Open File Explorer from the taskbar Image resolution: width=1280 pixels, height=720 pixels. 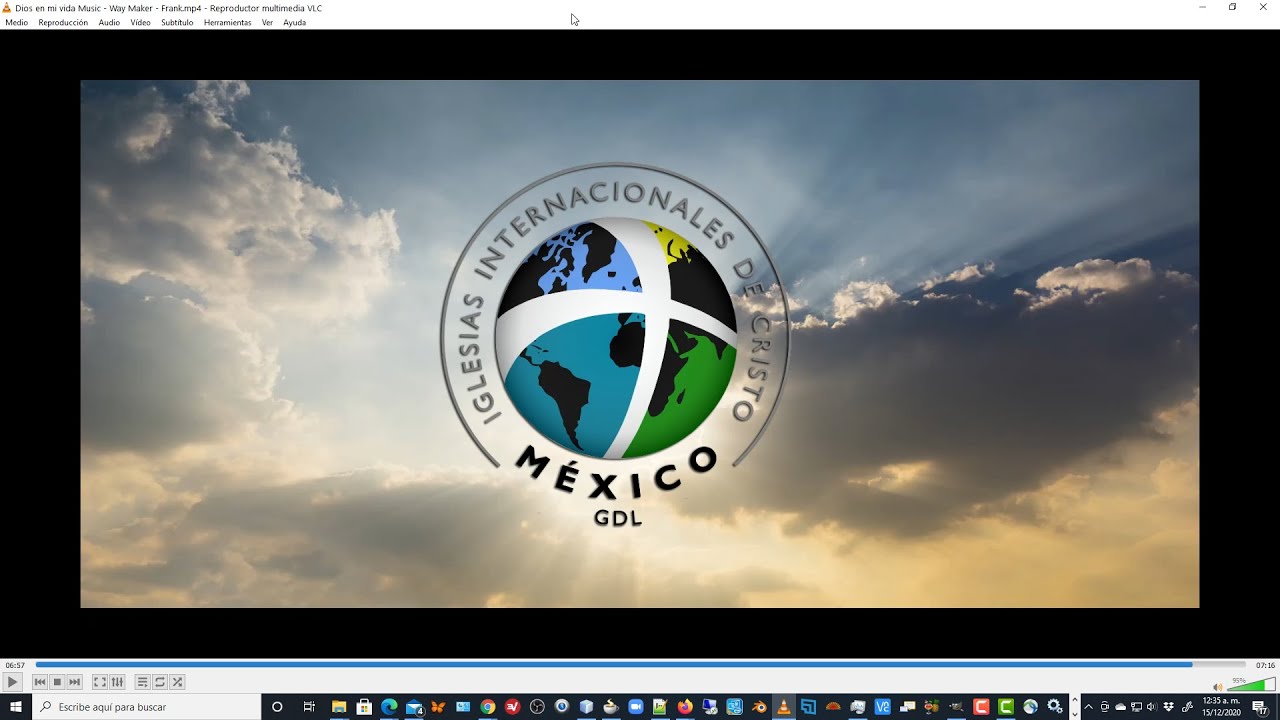click(x=339, y=707)
